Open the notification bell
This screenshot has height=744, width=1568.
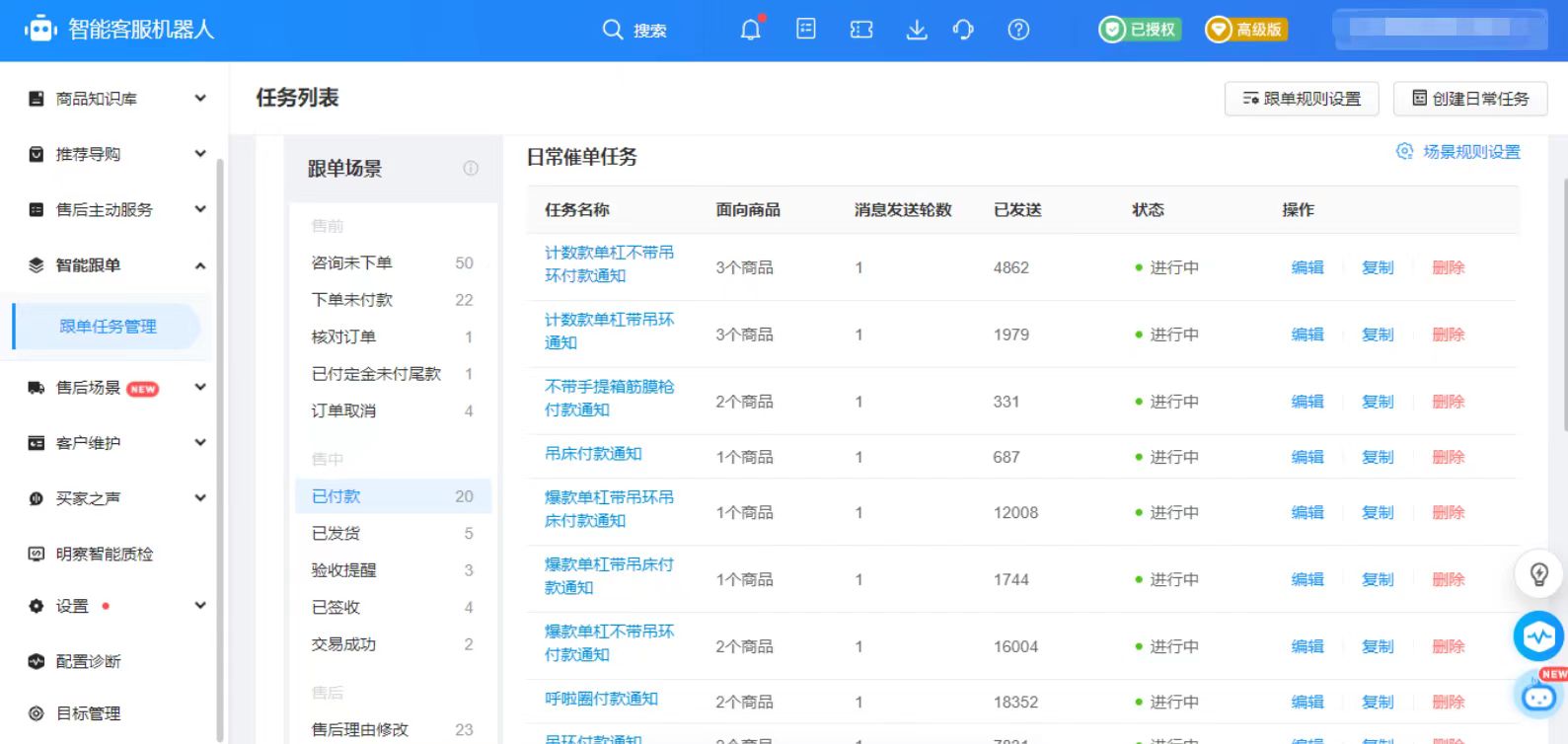[x=751, y=30]
